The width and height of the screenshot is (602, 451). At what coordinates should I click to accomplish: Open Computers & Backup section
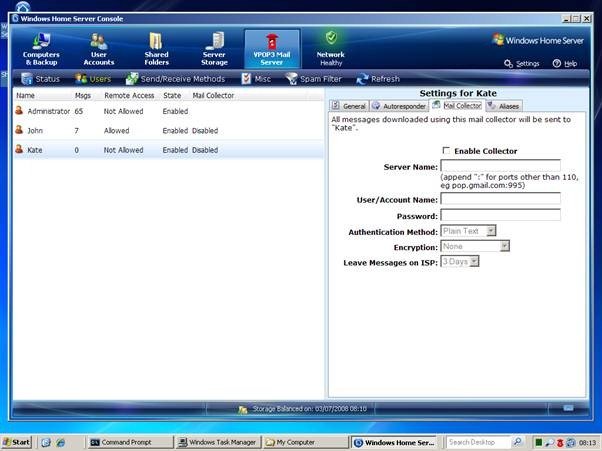click(x=41, y=50)
